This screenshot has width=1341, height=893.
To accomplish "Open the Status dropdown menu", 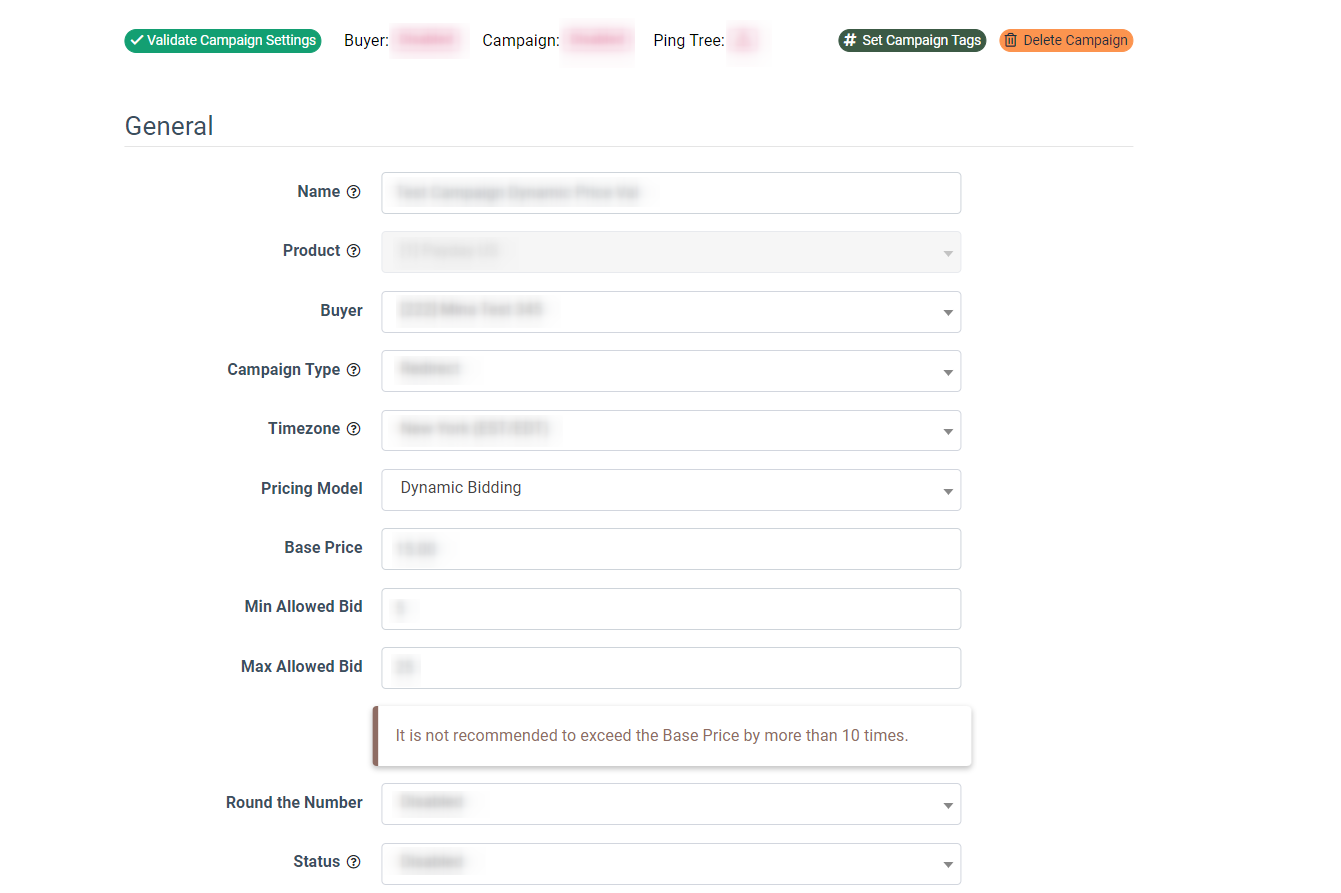I will [x=670, y=862].
